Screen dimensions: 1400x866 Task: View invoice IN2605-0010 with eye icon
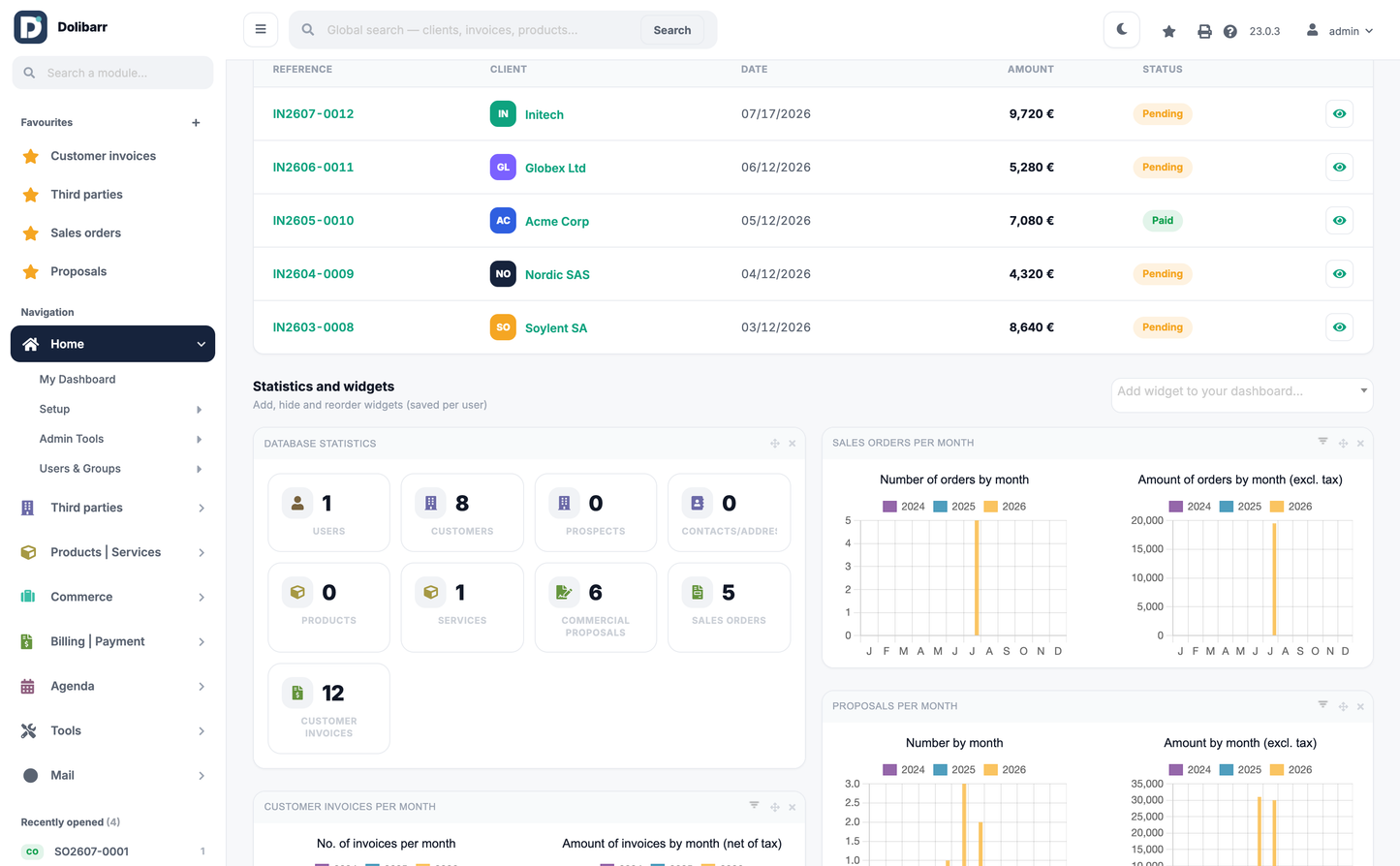(1339, 221)
